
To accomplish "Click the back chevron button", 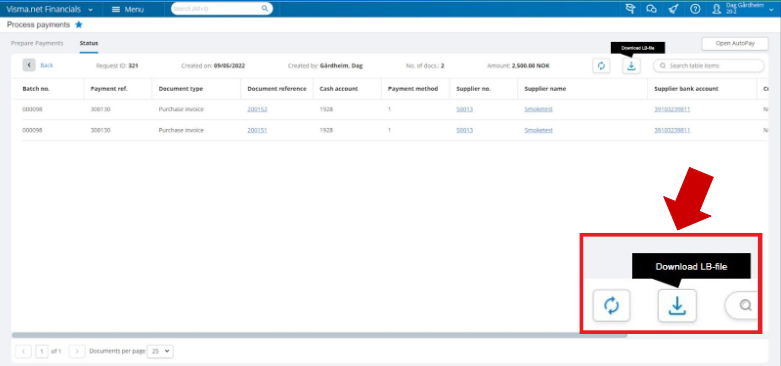I will (29, 65).
